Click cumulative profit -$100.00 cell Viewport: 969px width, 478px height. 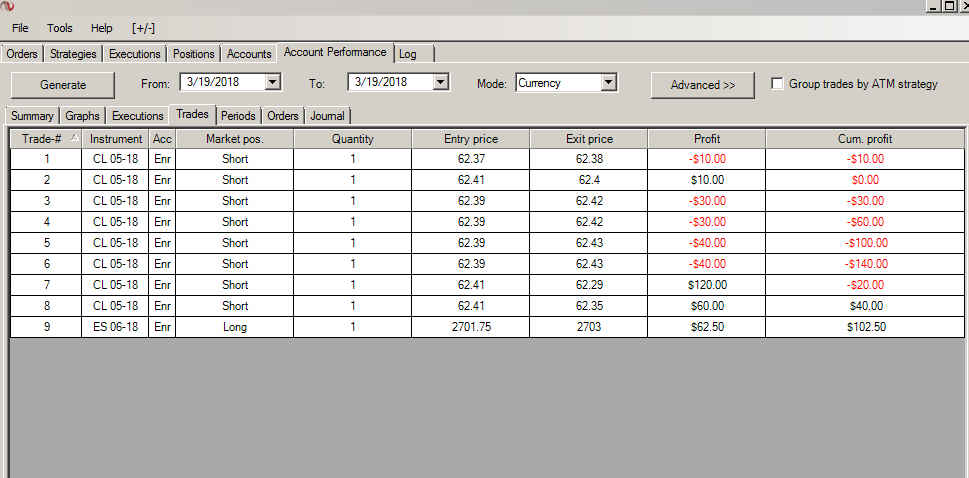(x=865, y=243)
